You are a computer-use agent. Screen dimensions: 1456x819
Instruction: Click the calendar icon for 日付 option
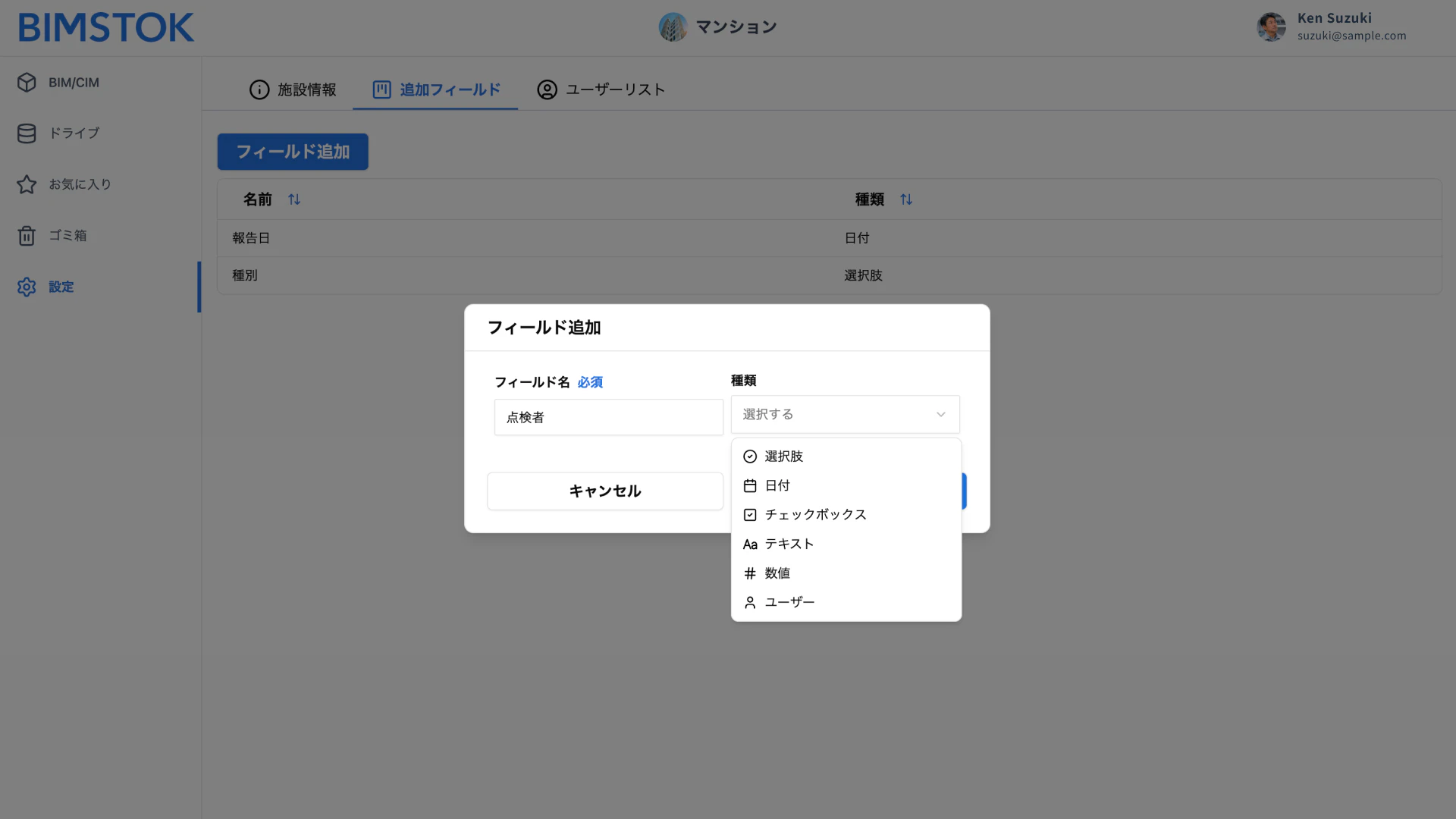pyautogui.click(x=750, y=485)
